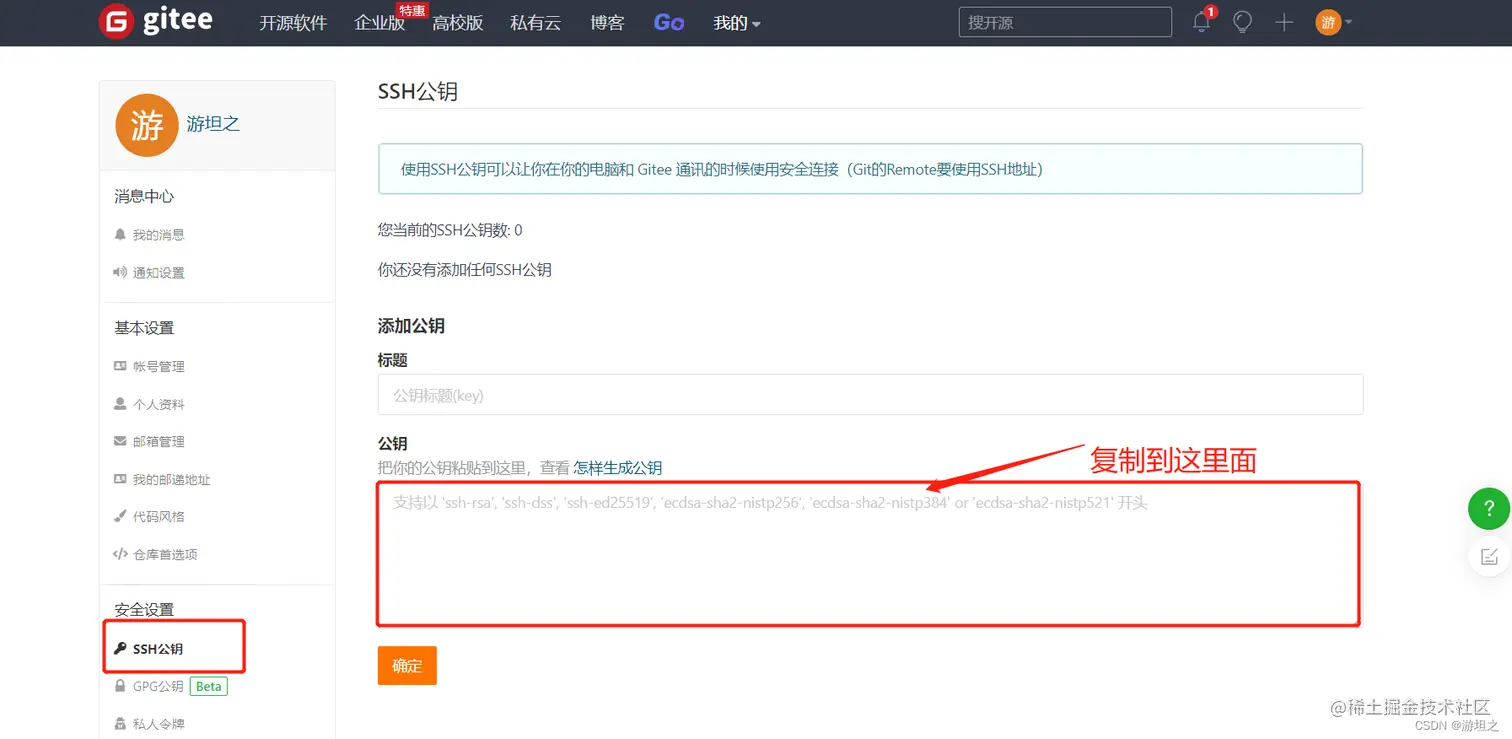Focus the 公钥标题 title input
Screen dimensions: 1512x739
click(870, 395)
